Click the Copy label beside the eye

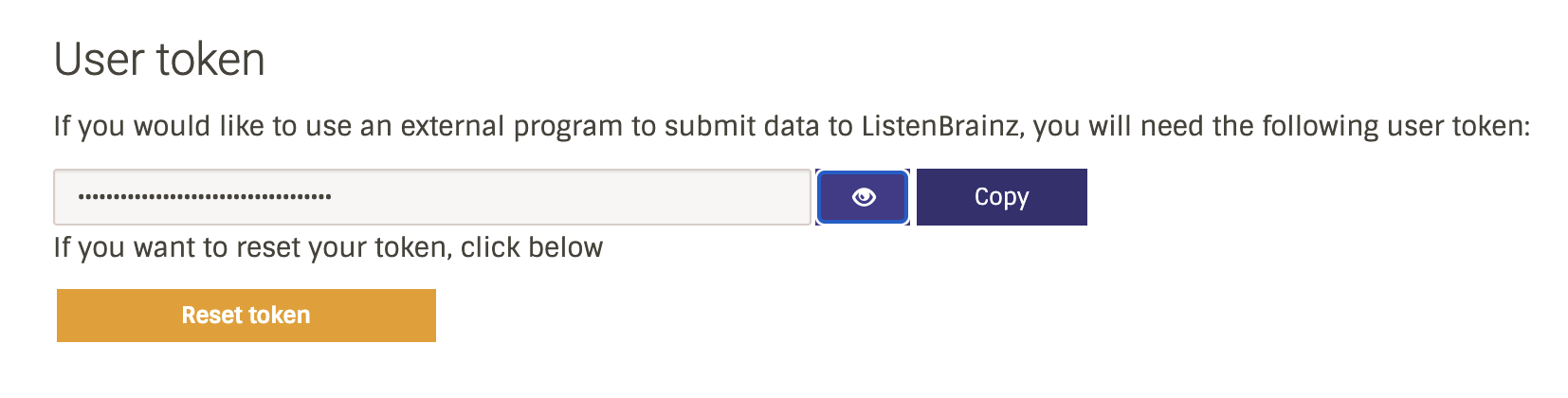[1001, 197]
